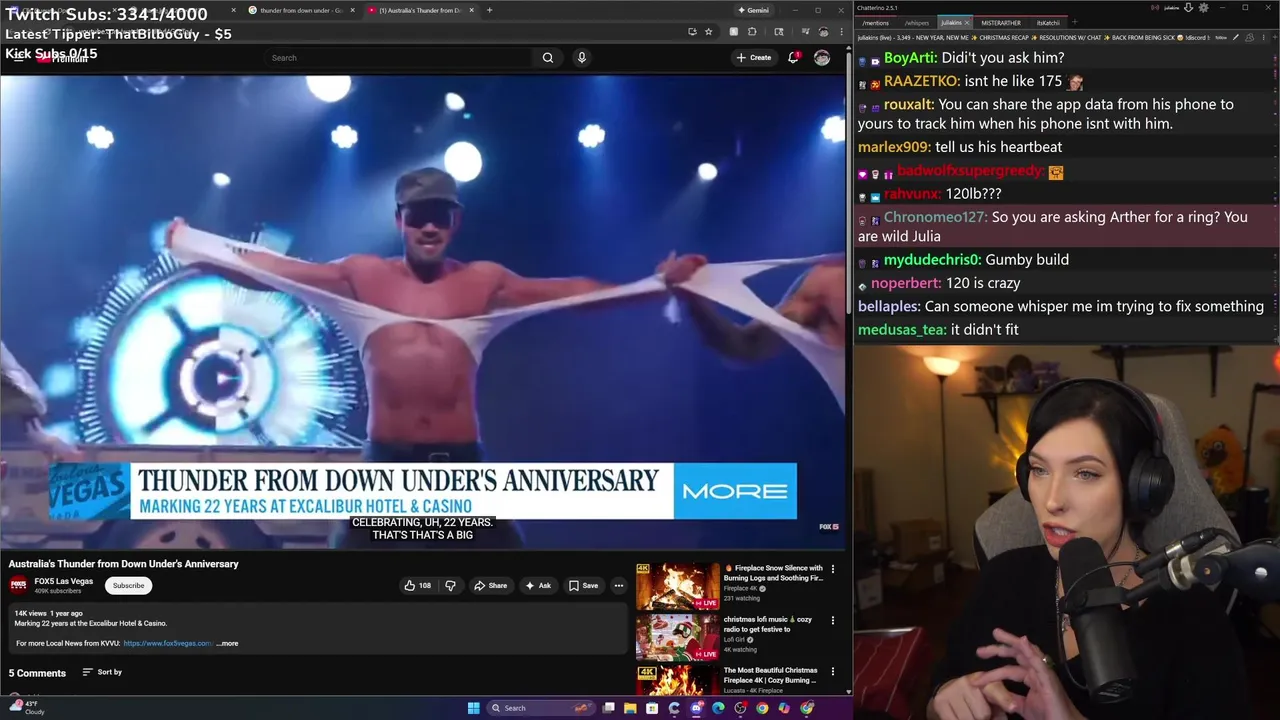Image resolution: width=1280 pixels, height=720 pixels.
Task: Open the FOX5 Las Vegas channel avatar
Action: (18, 585)
